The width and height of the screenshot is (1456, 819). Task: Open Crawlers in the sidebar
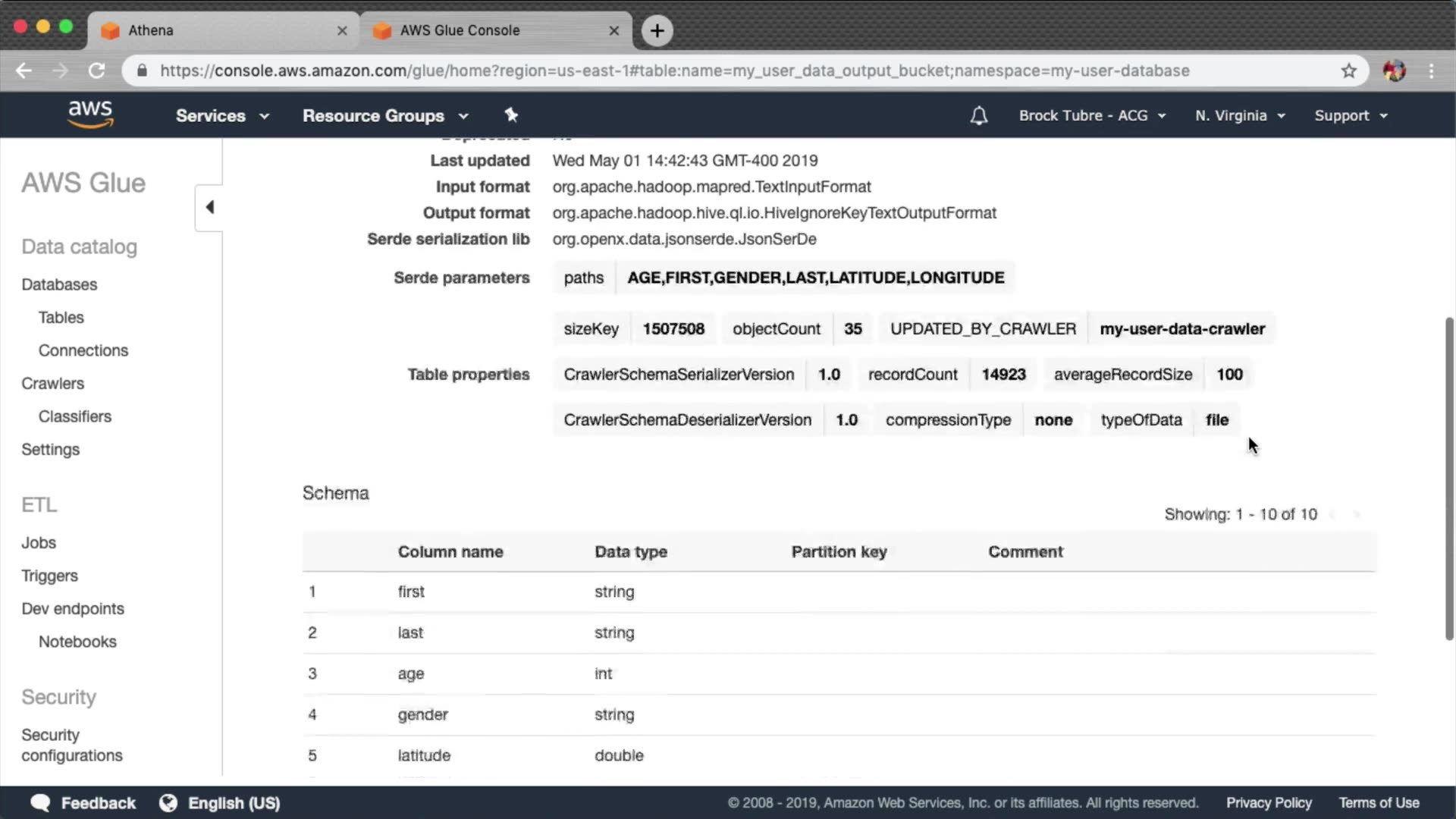(52, 384)
